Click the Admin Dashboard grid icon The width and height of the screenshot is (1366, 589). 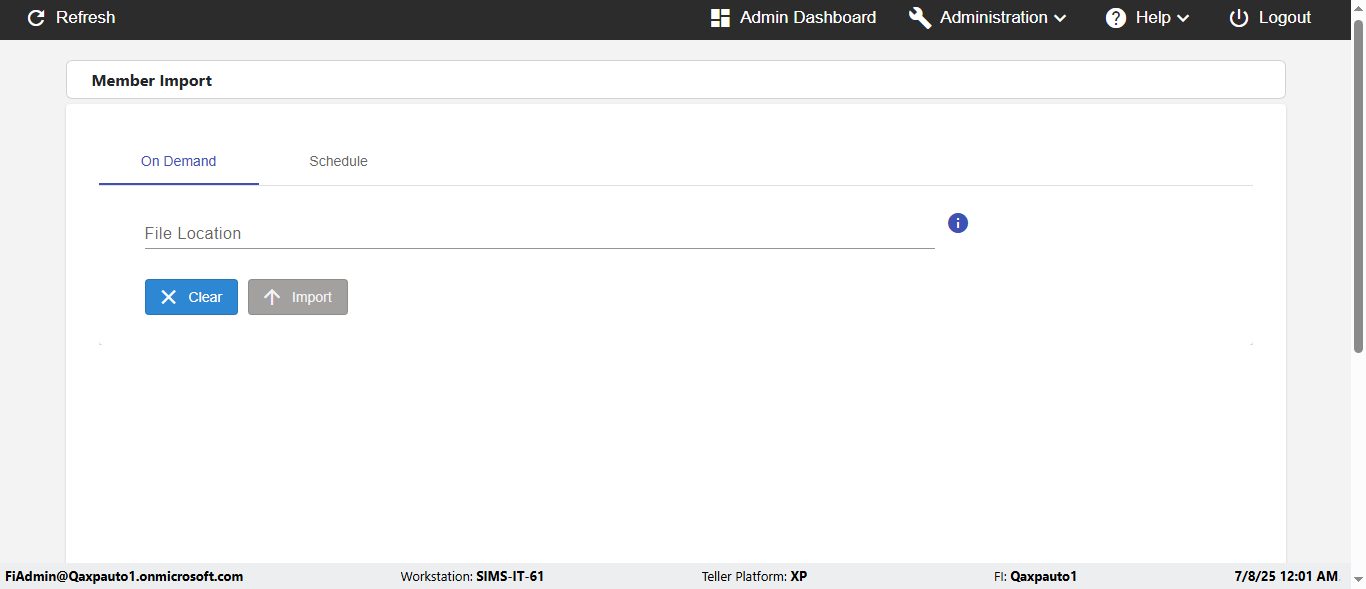click(720, 18)
